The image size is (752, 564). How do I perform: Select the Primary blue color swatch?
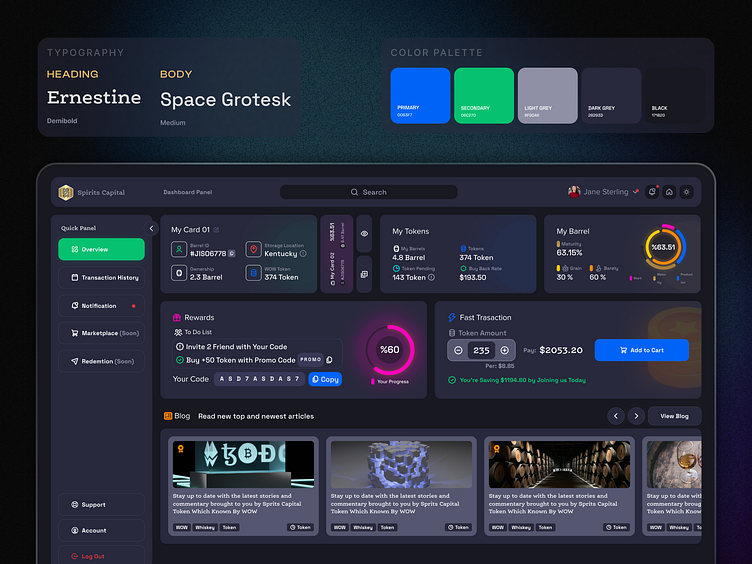(420, 95)
